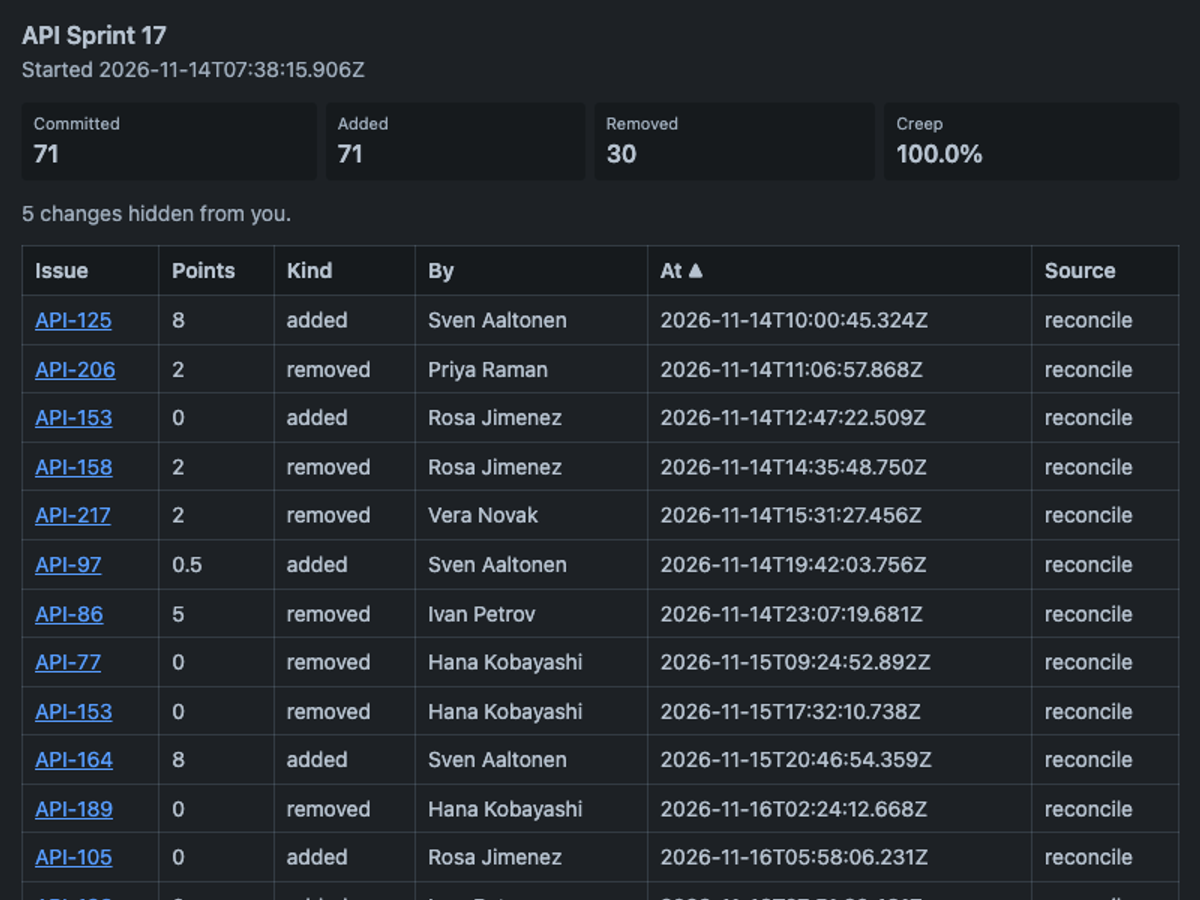The image size is (1200, 900).
Task: Click the '5 changes hidden from you.' notice
Action: pos(156,214)
